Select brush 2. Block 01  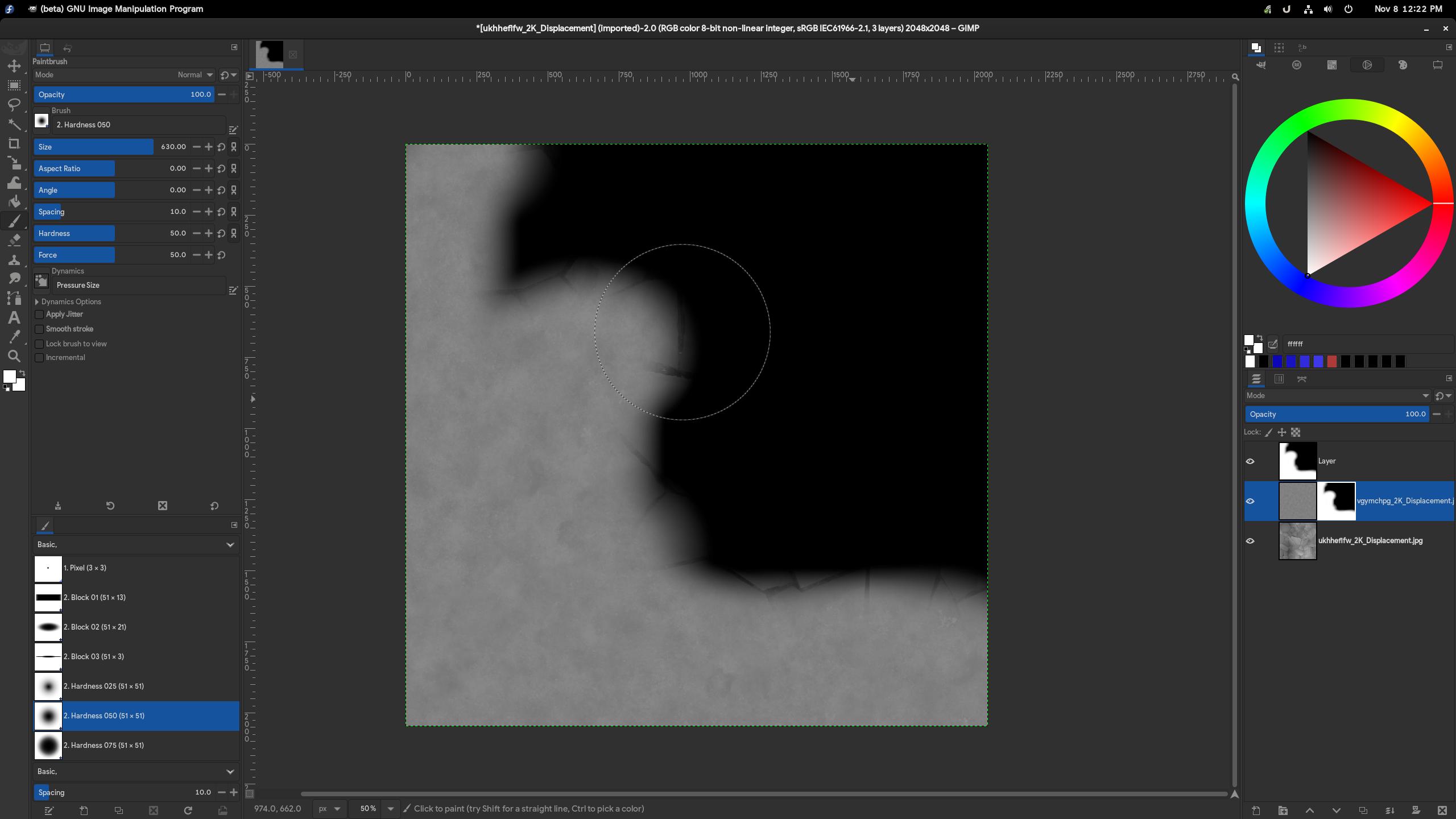pos(136,598)
